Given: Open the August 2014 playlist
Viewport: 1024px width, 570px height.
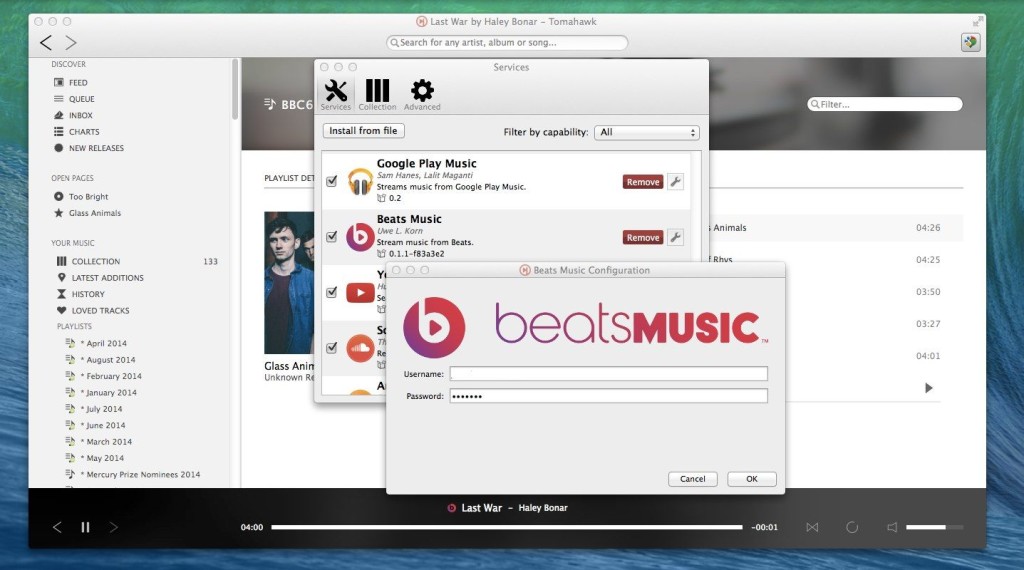Looking at the screenshot, I should pyautogui.click(x=110, y=360).
